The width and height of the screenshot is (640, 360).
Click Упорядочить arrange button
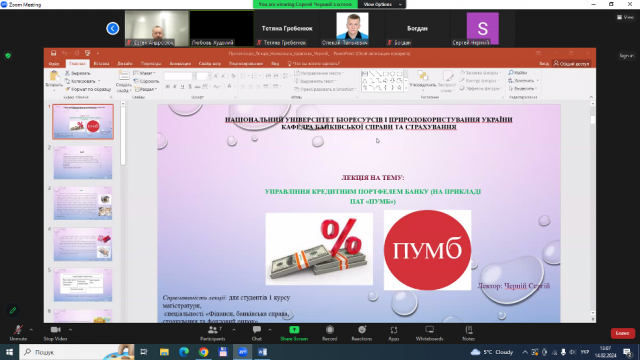(423, 80)
